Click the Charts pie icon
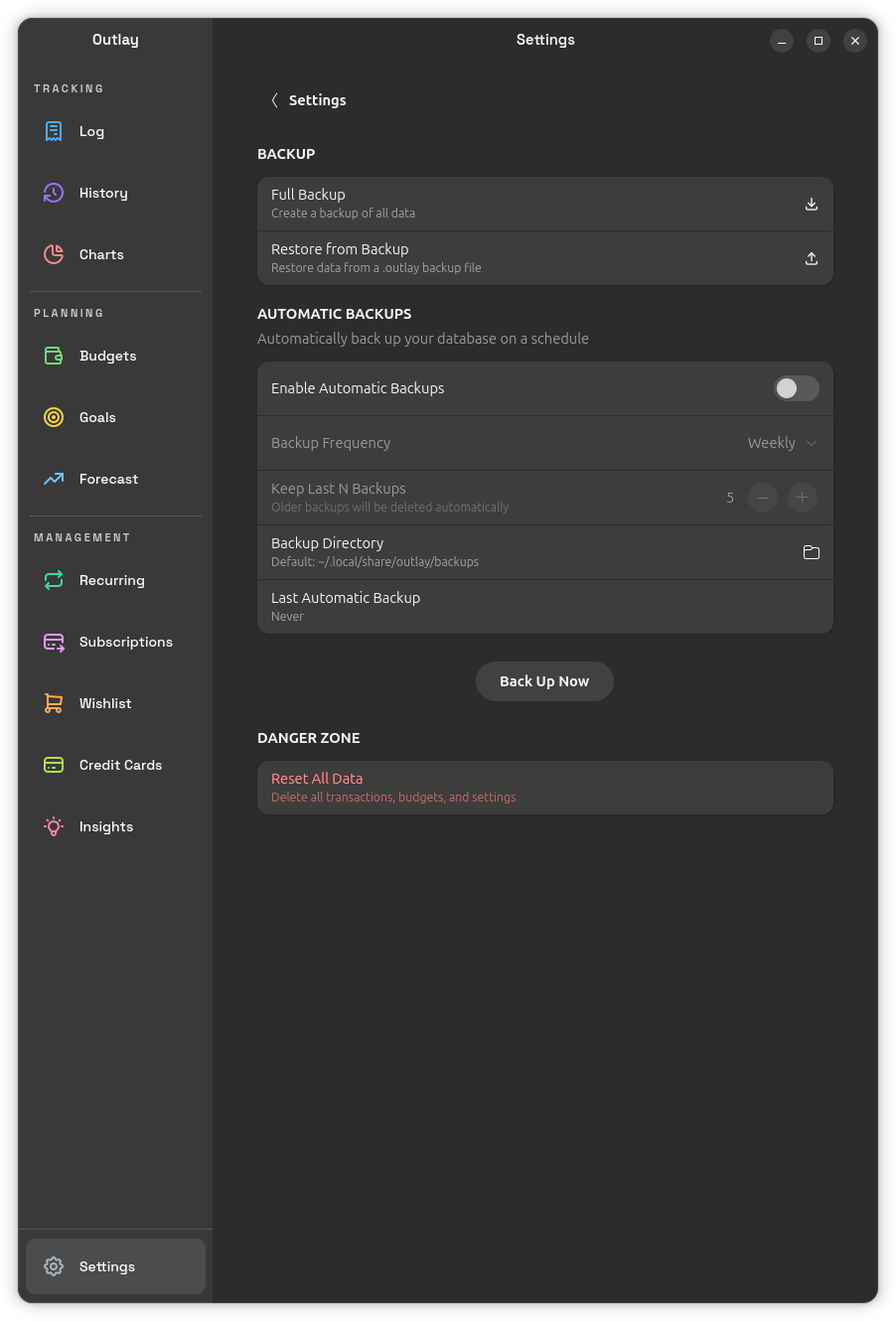This screenshot has width=896, height=1321. [x=54, y=254]
